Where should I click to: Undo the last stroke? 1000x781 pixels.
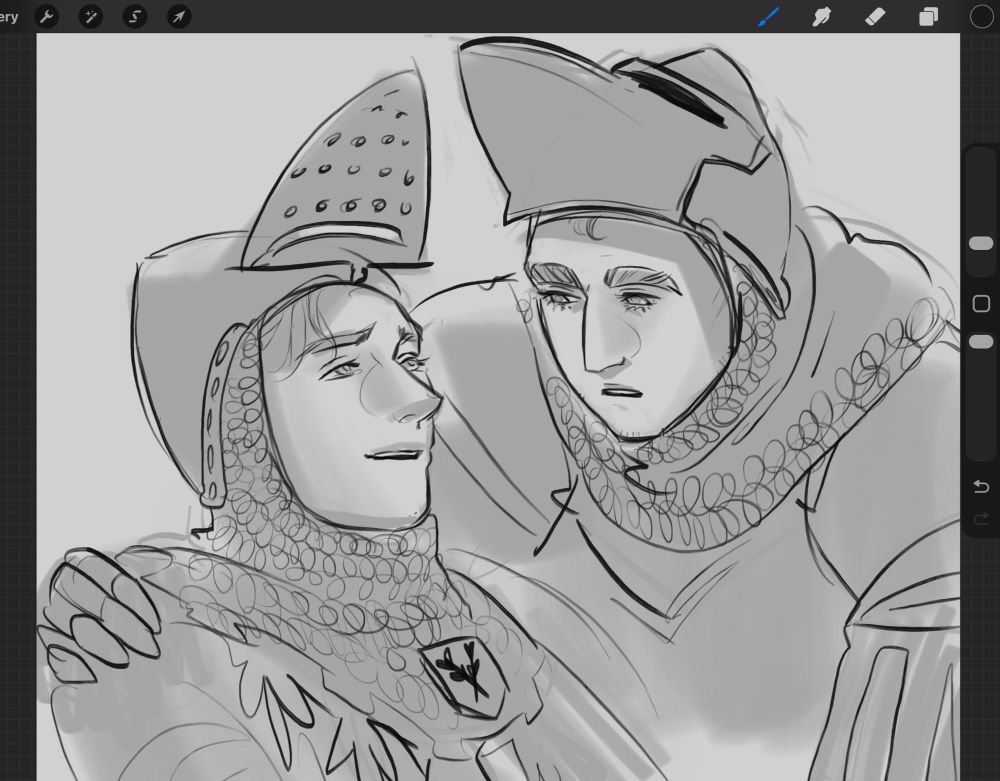[x=981, y=487]
